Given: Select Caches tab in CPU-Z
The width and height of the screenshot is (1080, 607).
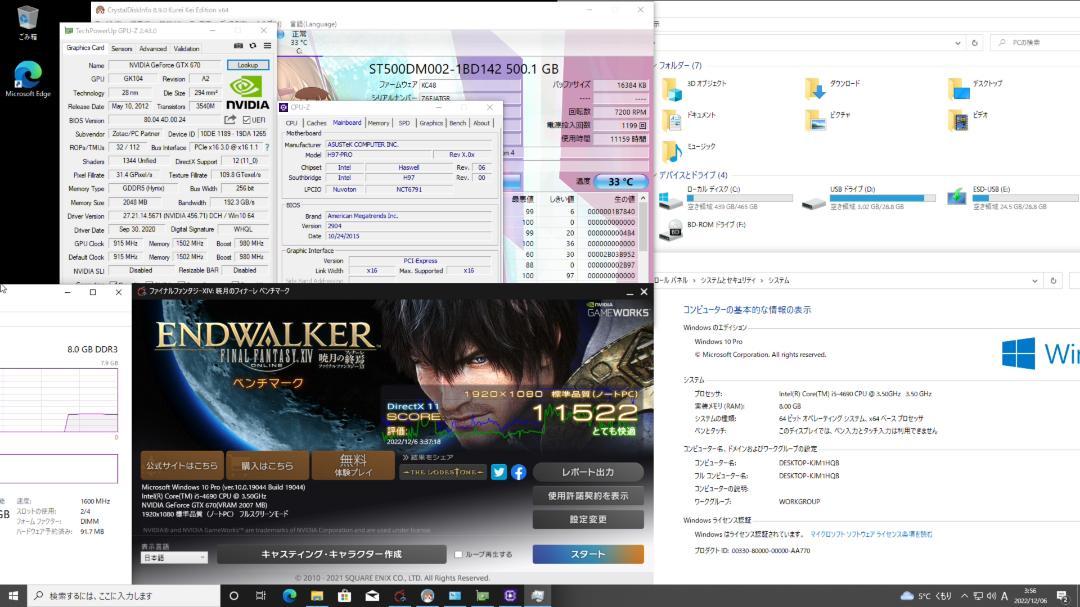Looking at the screenshot, I should tap(316, 123).
